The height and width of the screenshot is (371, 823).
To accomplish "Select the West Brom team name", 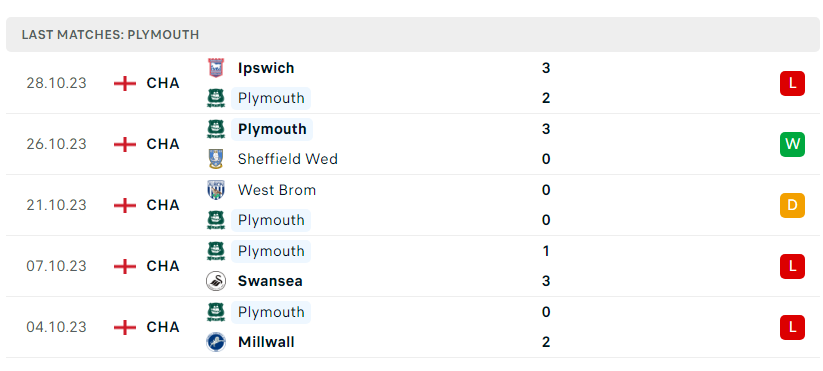I will [x=277, y=190].
